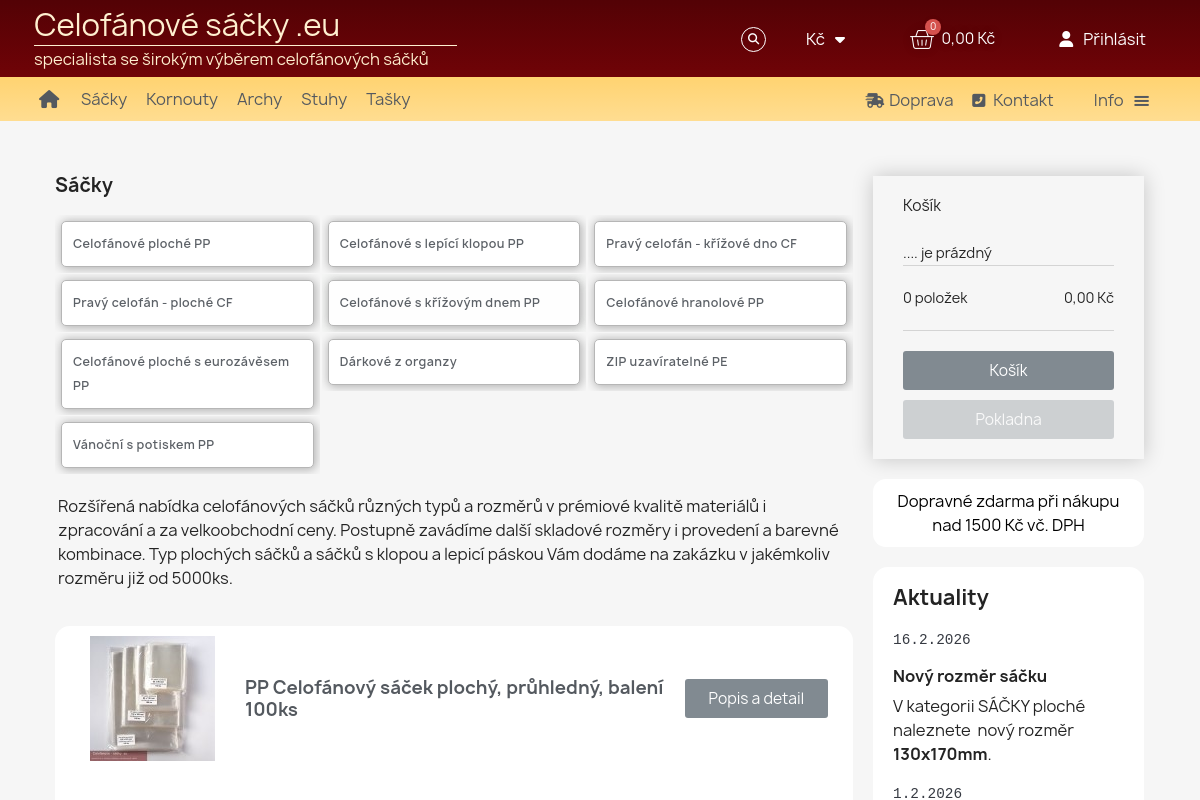Click the delivery truck icon for Doprava

[874, 100]
